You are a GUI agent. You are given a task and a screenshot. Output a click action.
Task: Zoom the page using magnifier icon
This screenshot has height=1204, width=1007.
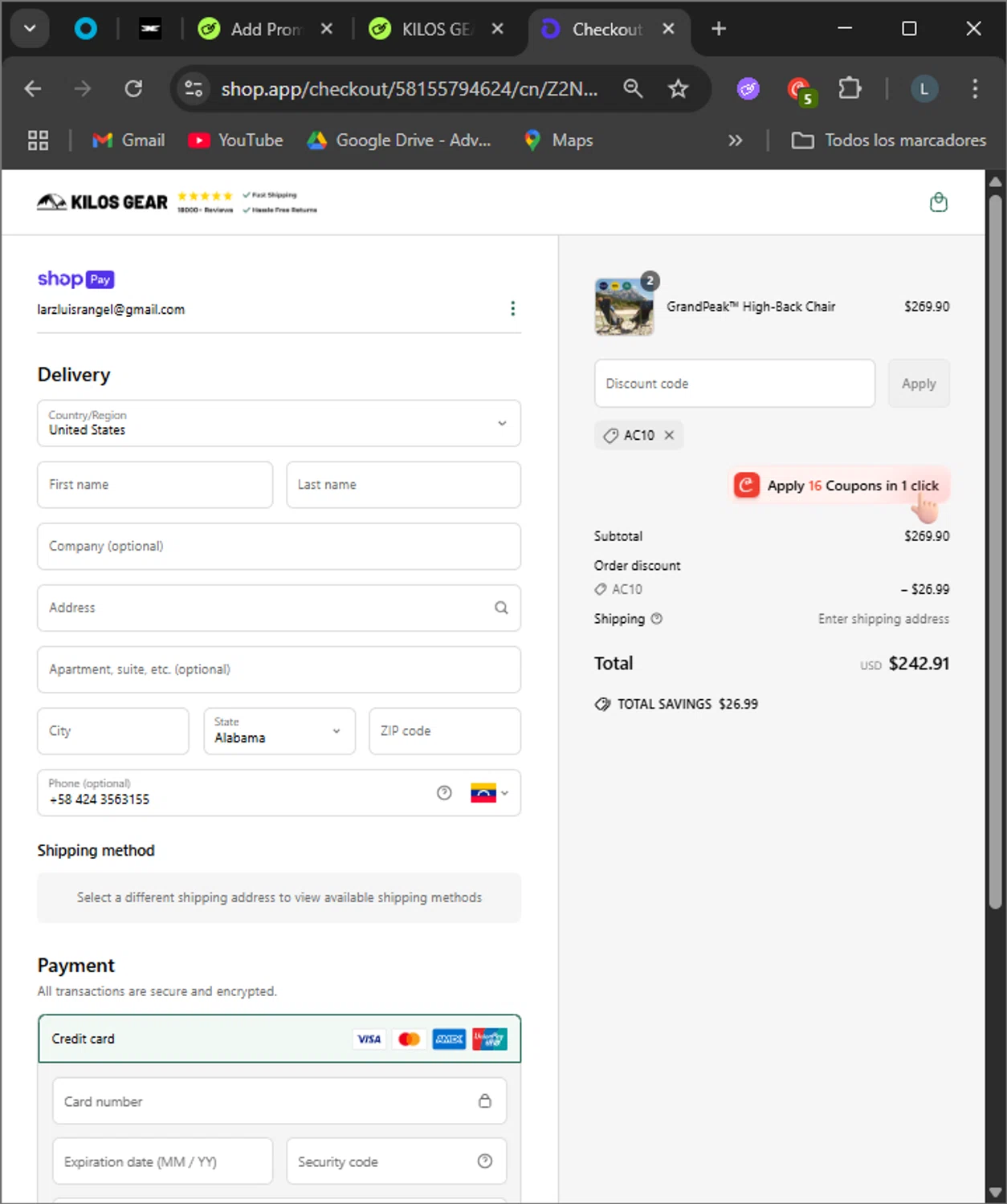(633, 89)
